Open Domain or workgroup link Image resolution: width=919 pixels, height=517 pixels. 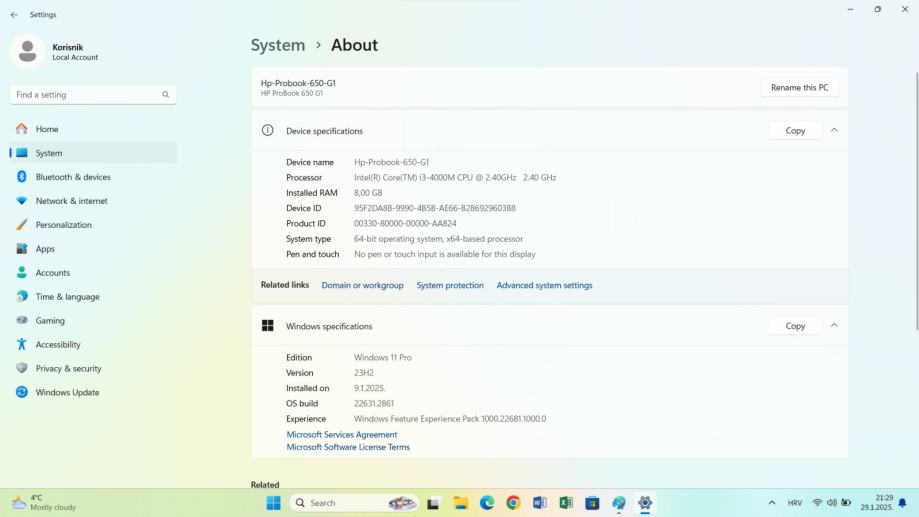click(362, 285)
